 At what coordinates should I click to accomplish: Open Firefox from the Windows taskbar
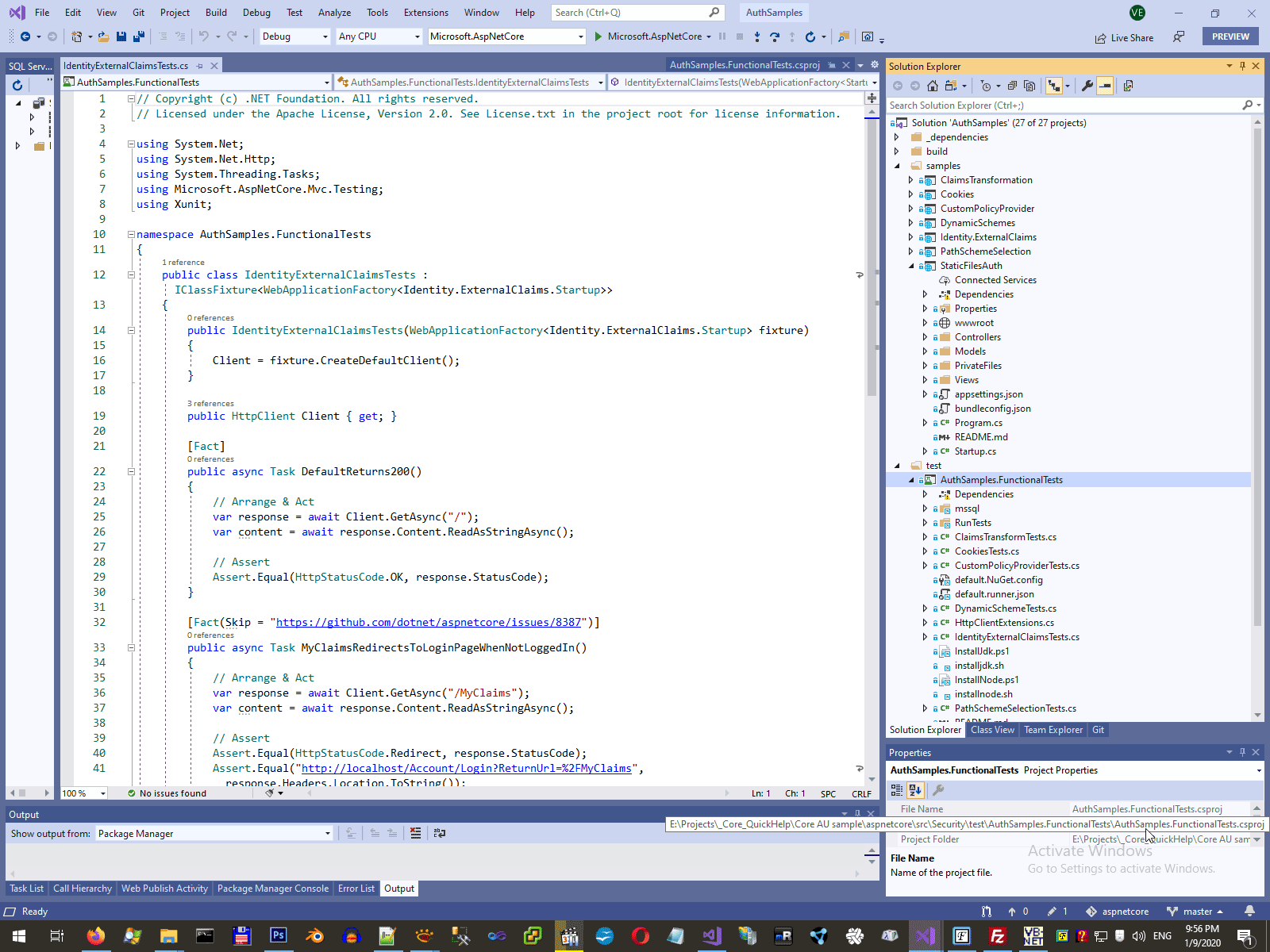[x=95, y=936]
